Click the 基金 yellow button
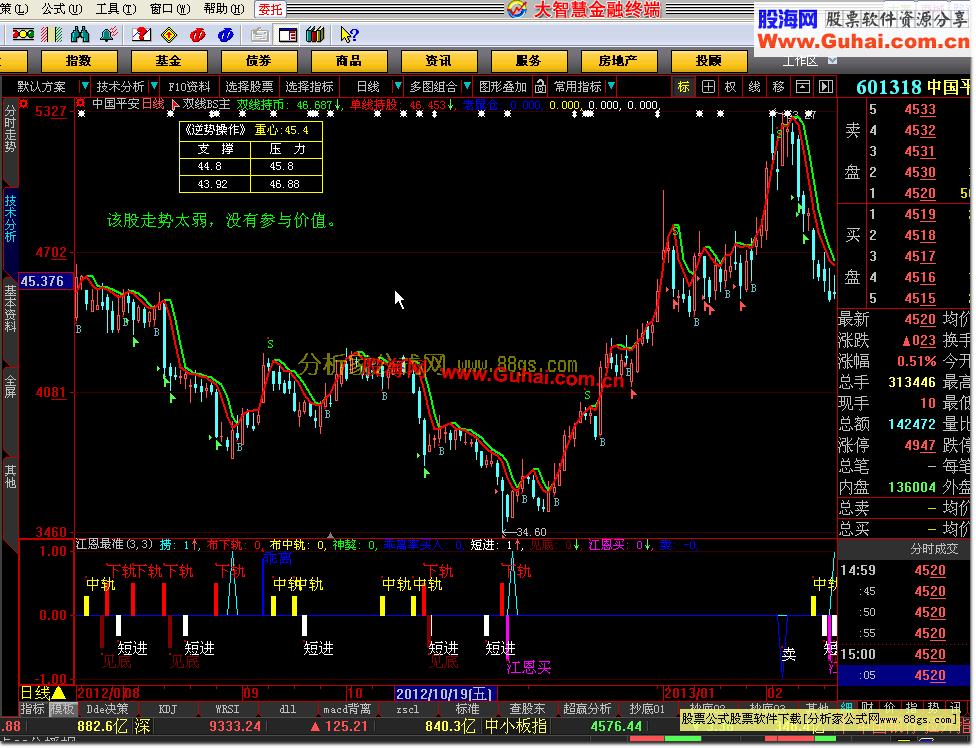Viewport: 976px width, 748px height. point(169,61)
